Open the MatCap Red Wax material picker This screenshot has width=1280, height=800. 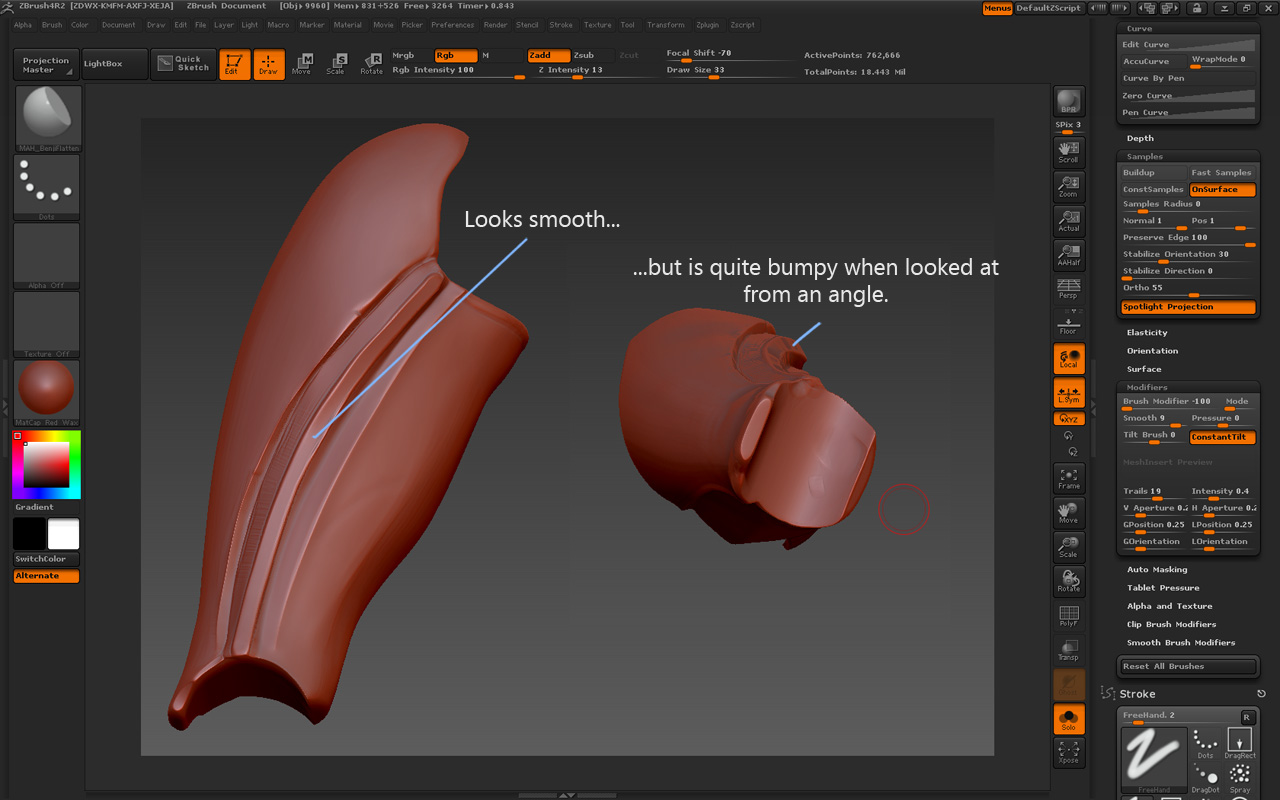click(x=47, y=393)
